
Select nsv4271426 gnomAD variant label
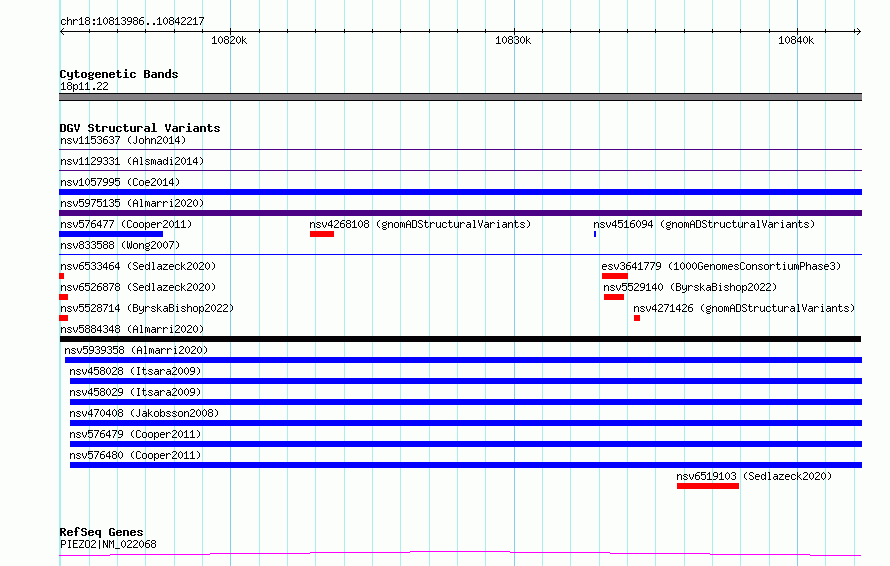pos(744,308)
